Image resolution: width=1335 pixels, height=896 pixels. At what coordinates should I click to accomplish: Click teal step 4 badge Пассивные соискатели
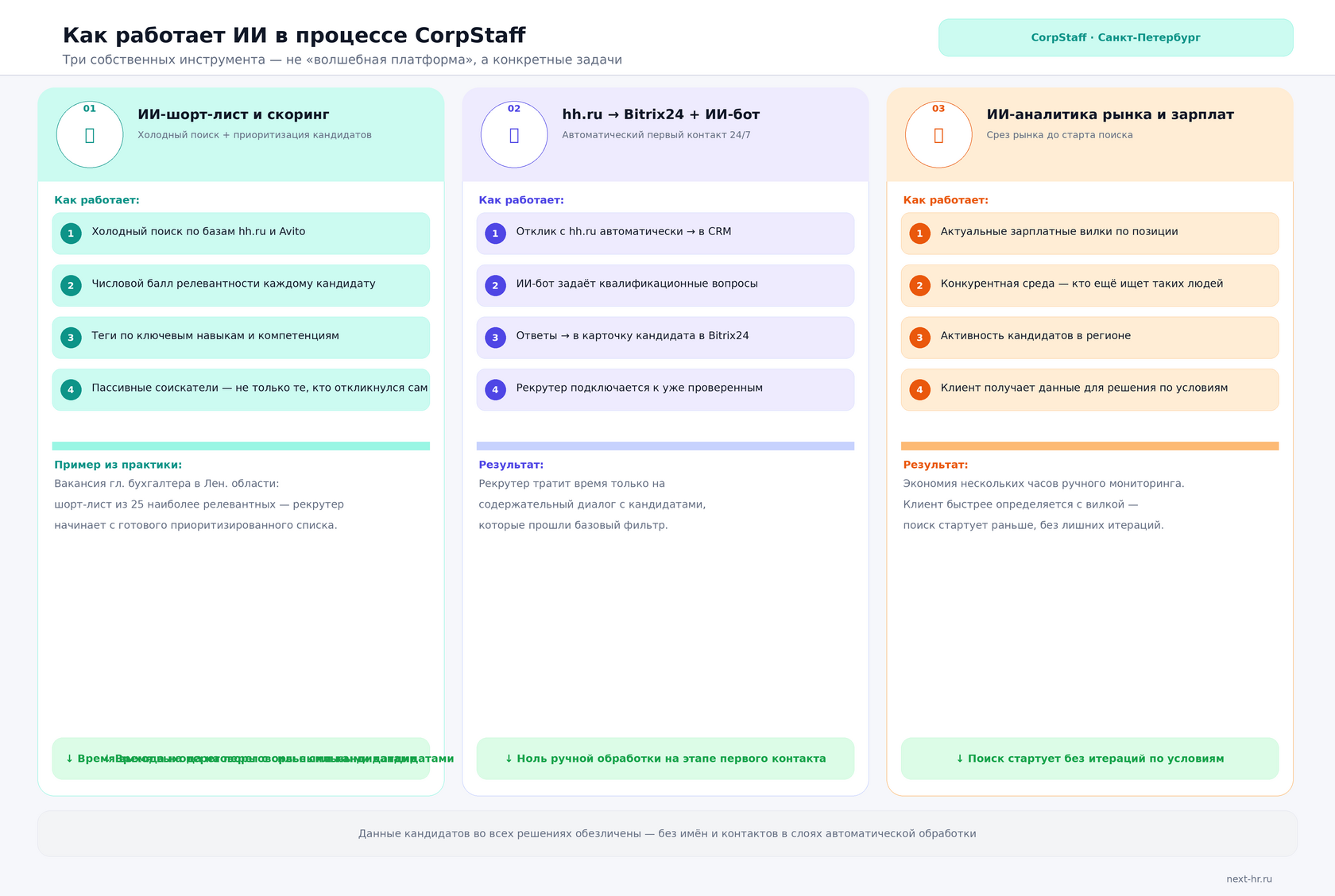click(71, 389)
